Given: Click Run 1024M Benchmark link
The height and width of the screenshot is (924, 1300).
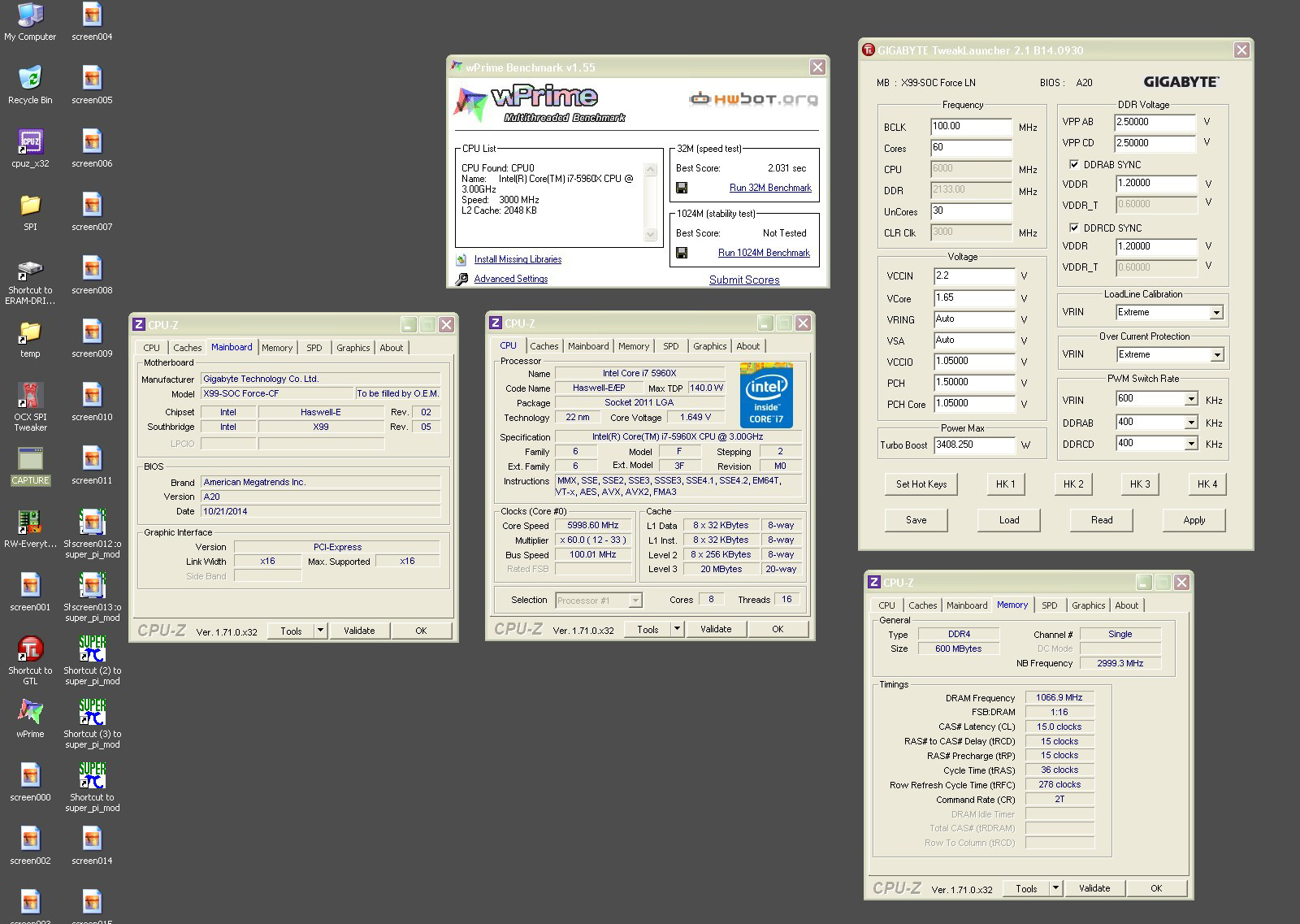Looking at the screenshot, I should pyautogui.click(x=764, y=253).
